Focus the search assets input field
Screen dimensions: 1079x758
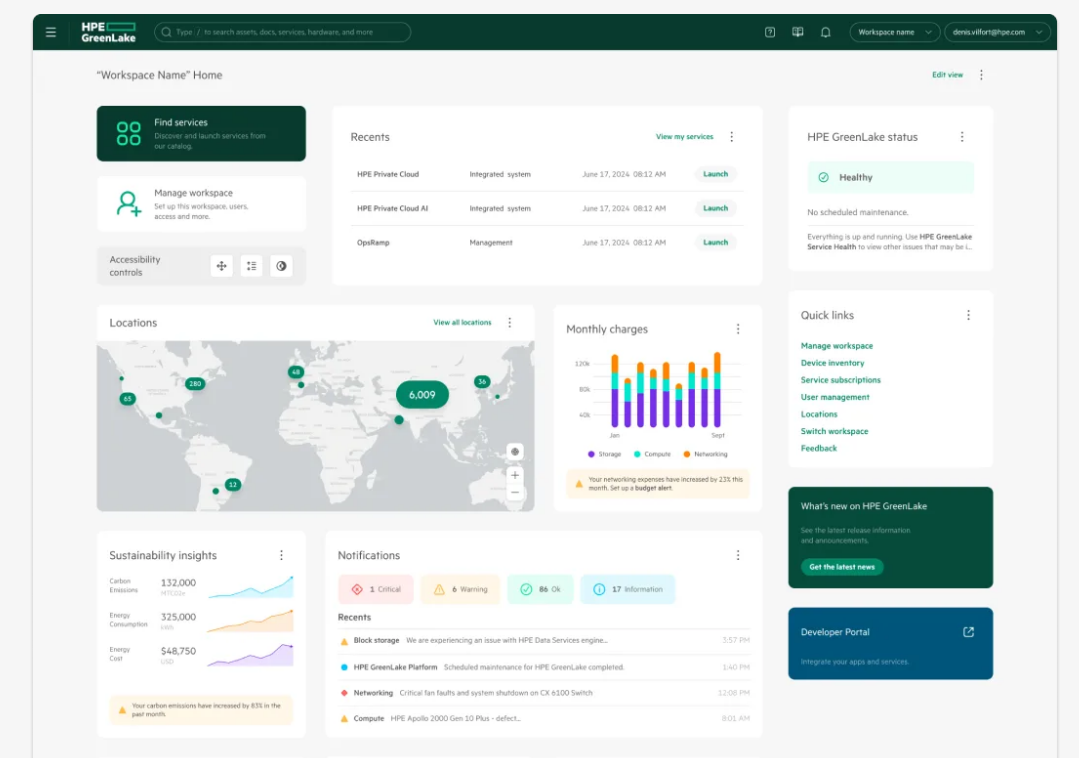click(x=282, y=32)
